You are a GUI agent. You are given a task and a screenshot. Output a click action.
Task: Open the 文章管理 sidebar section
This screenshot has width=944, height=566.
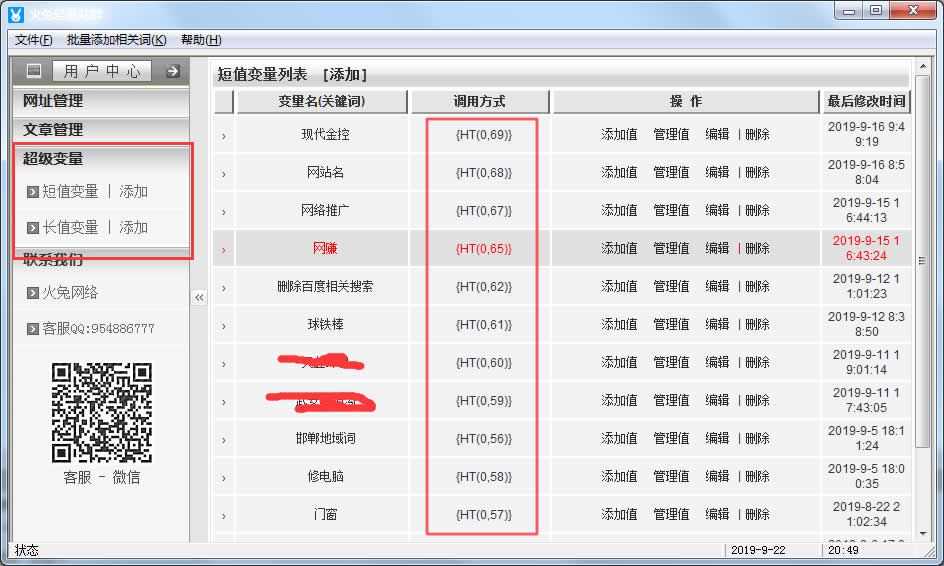(53, 130)
